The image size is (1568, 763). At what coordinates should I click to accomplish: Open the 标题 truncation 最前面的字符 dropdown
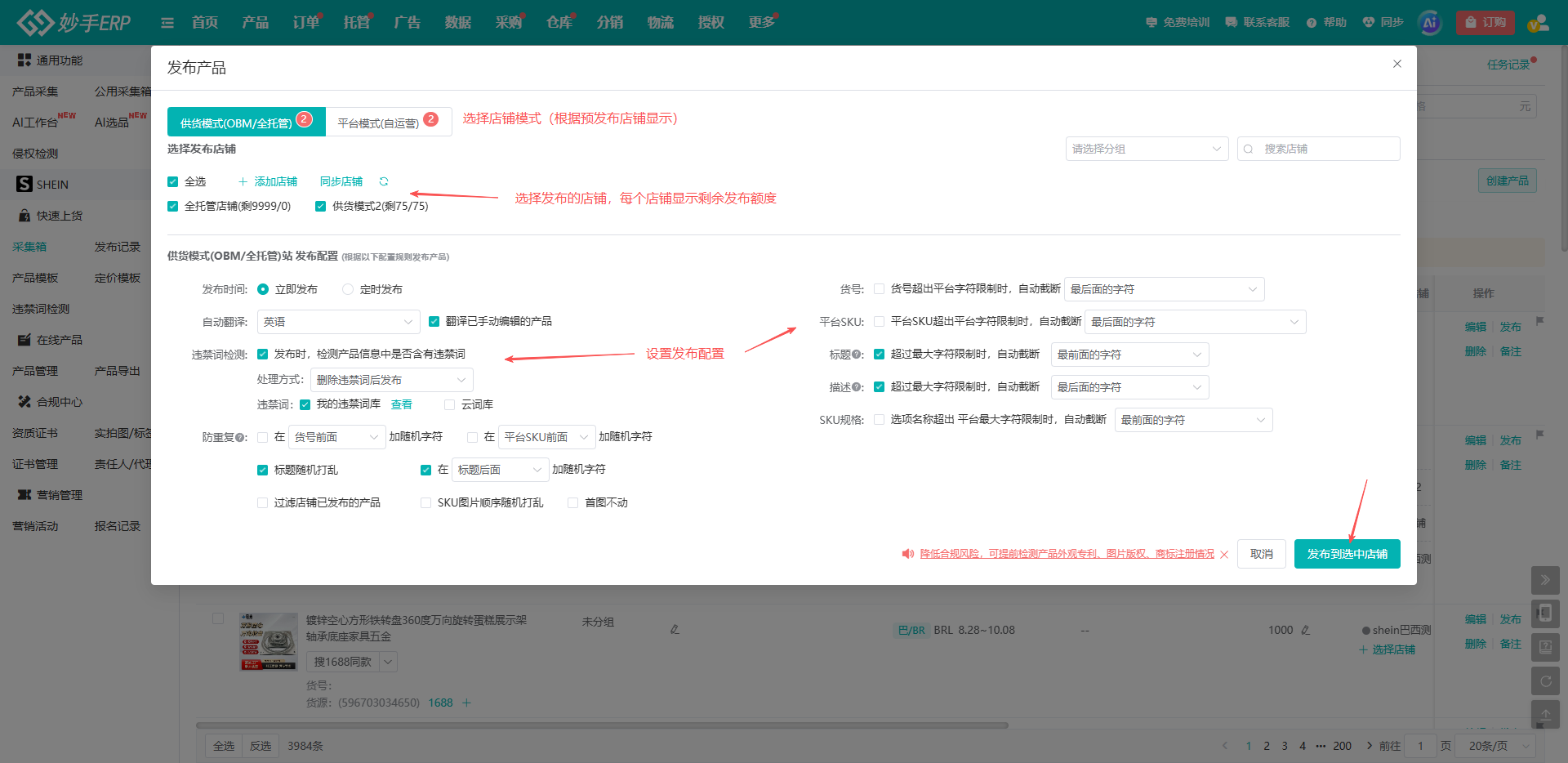click(x=1129, y=355)
